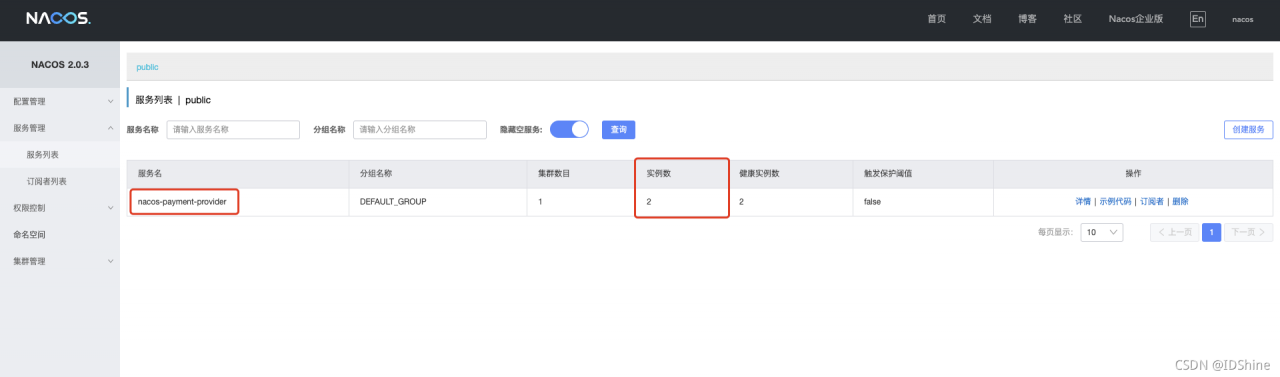Click the NACOS logo
Viewport: 1280px width, 377px height.
pos(59,19)
